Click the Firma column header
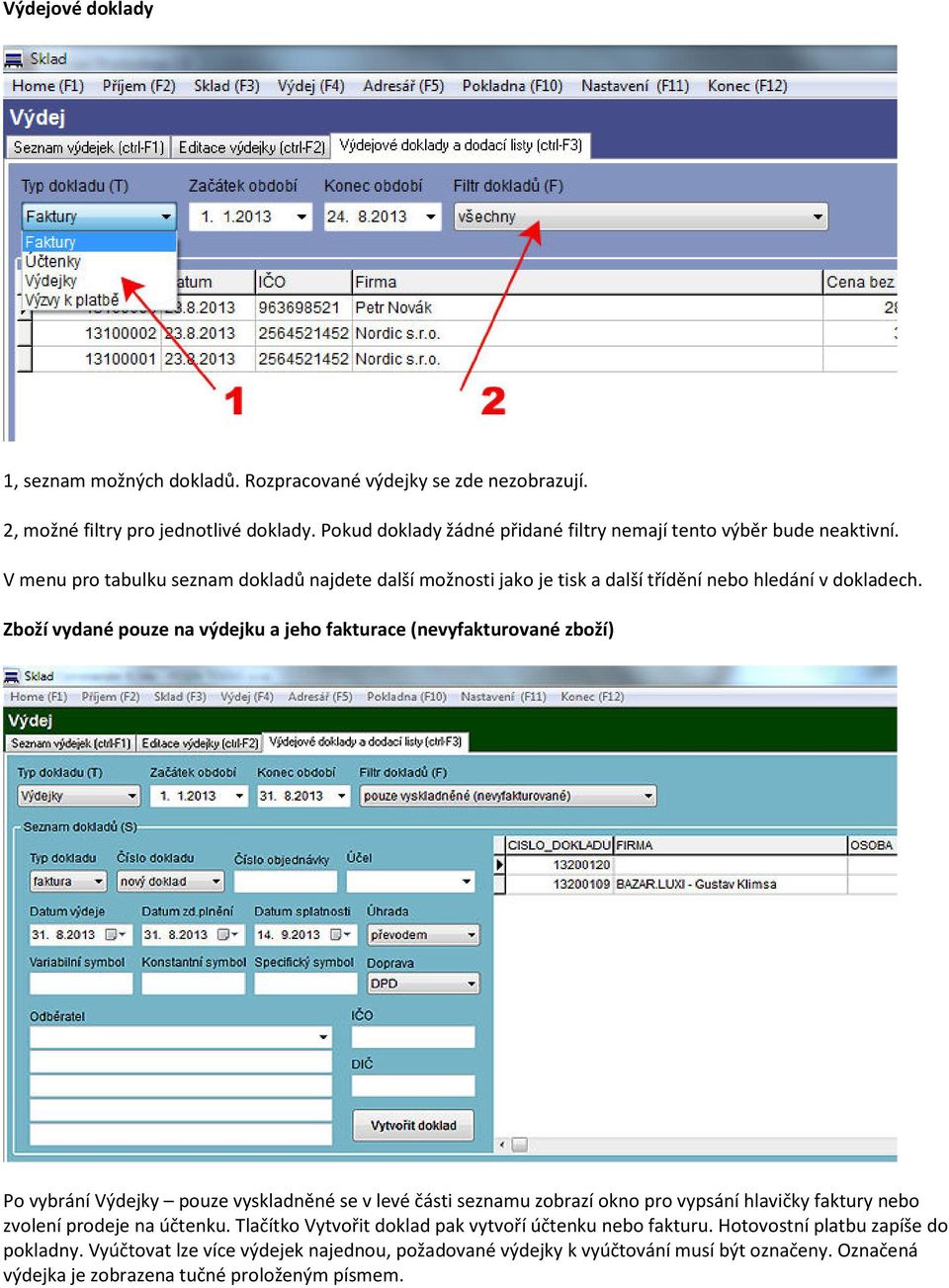Image resolution: width=949 pixels, height=1288 pixels. click(x=587, y=282)
